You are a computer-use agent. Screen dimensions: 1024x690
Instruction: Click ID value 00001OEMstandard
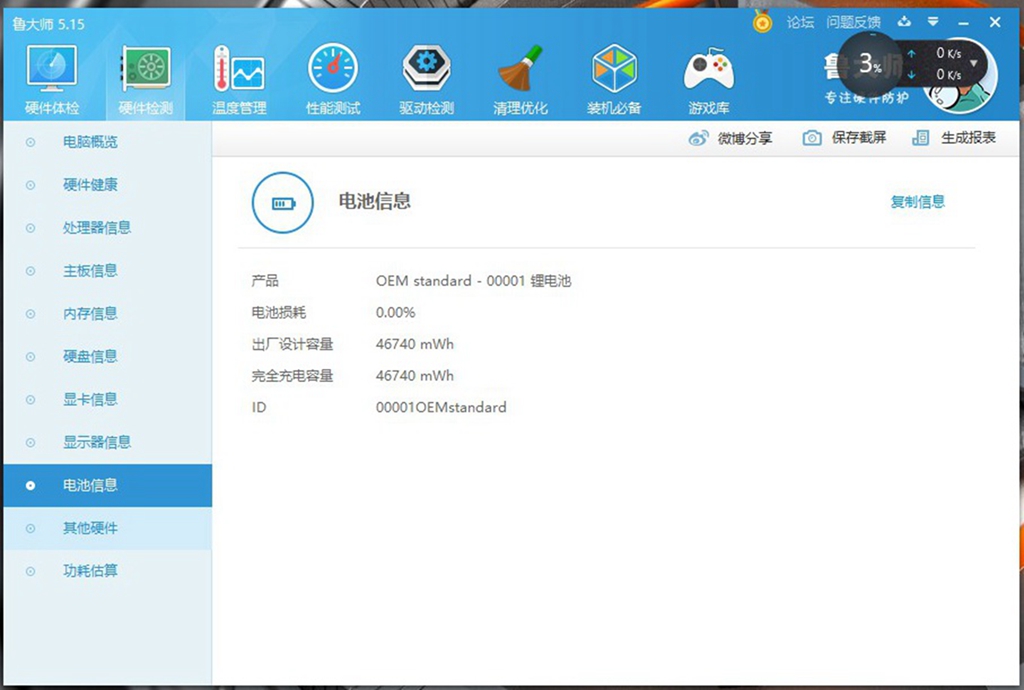click(x=441, y=407)
